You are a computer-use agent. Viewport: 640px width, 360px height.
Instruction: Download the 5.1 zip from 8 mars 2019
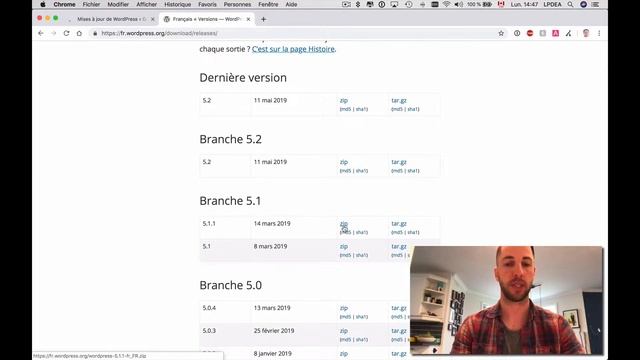click(x=344, y=247)
